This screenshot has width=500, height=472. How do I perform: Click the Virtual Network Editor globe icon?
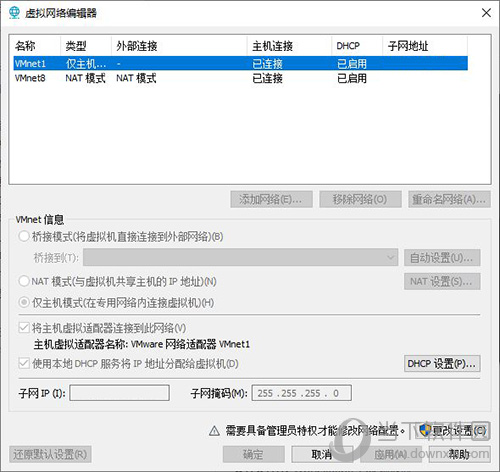[x=14, y=13]
